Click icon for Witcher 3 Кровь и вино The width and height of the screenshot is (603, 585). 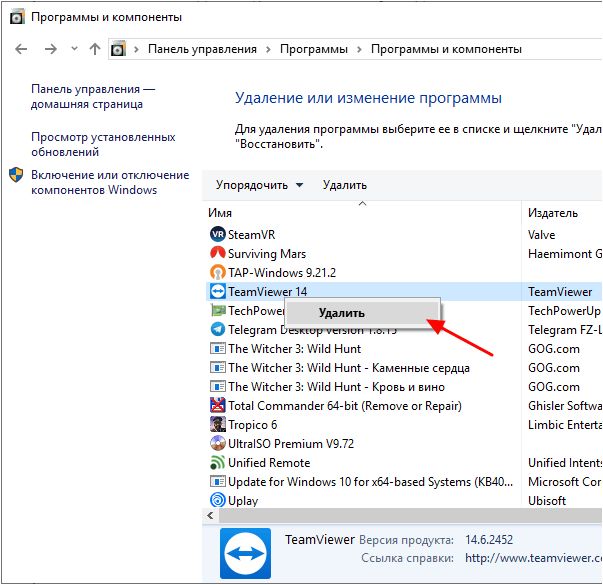(x=218, y=386)
